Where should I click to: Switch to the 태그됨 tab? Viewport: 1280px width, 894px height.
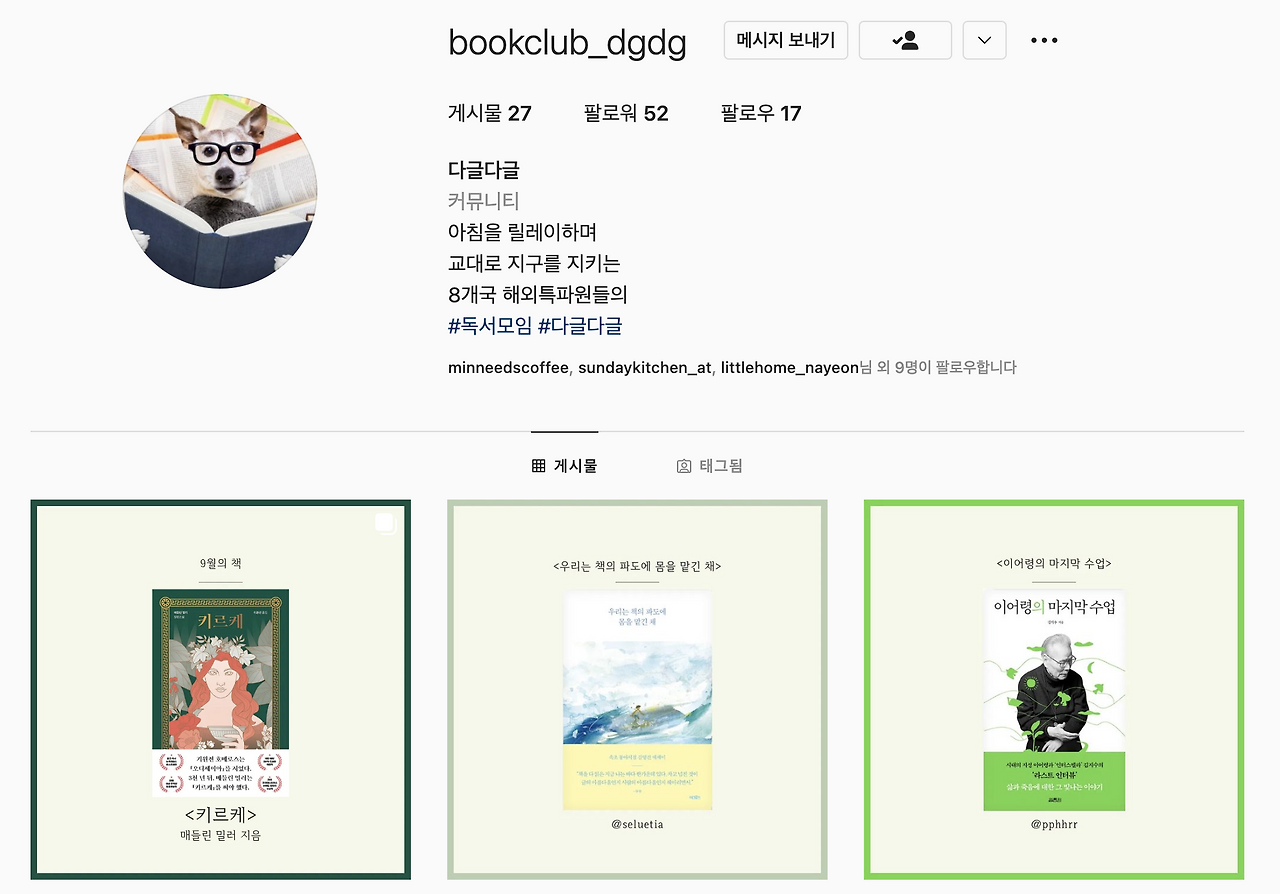(709, 466)
